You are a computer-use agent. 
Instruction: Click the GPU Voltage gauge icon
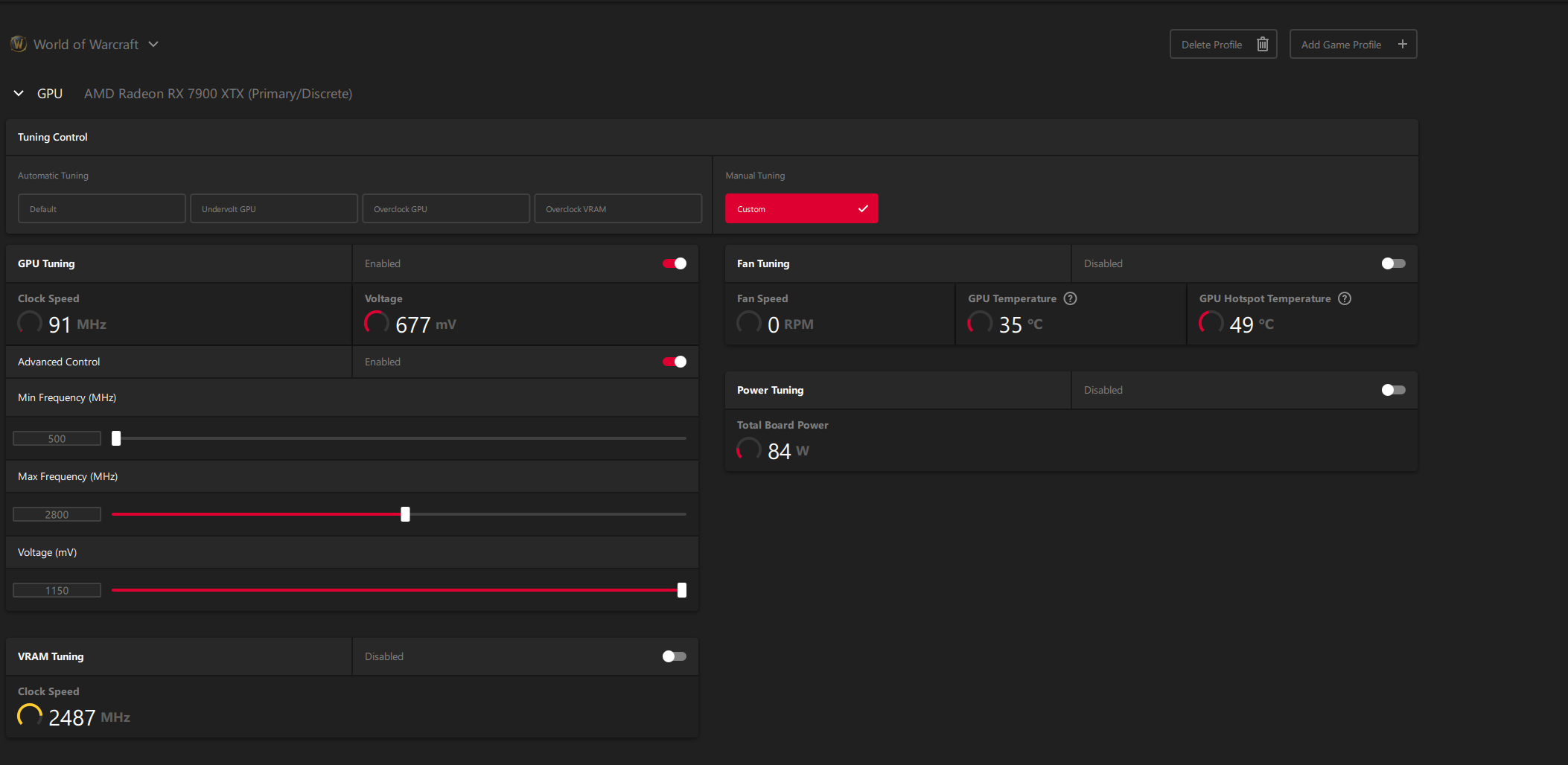pos(377,323)
